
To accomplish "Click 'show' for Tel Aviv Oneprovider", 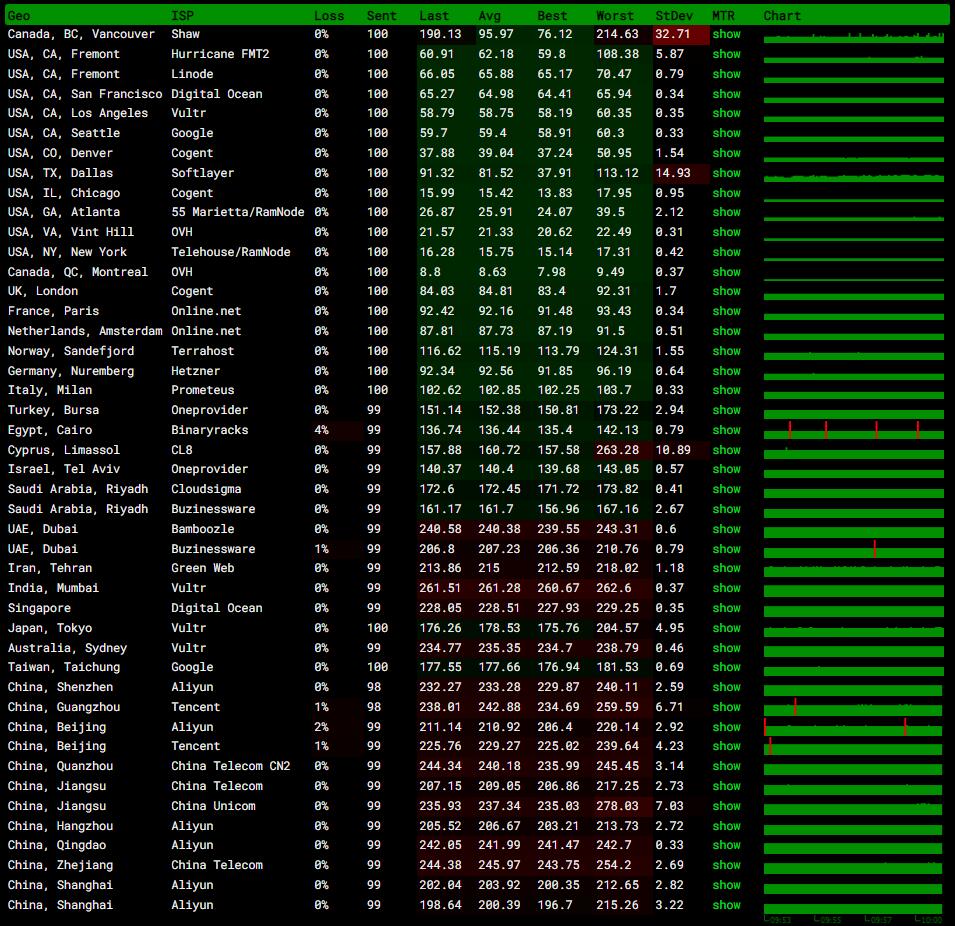I will 727,469.
